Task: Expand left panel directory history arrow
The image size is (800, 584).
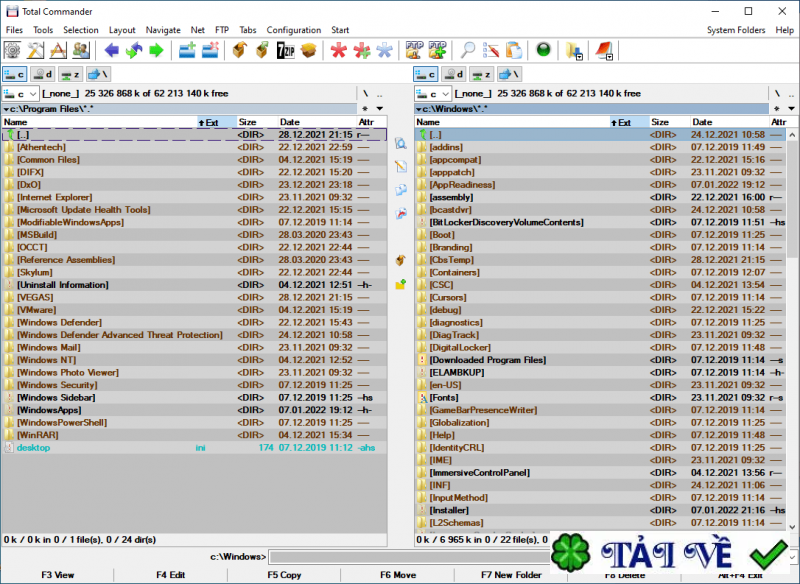Action: (380, 108)
